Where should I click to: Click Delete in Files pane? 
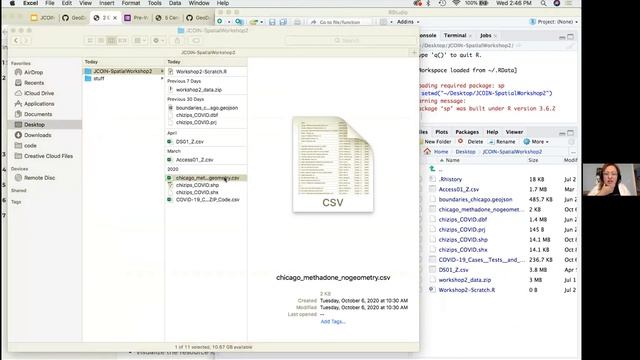tap(471, 142)
